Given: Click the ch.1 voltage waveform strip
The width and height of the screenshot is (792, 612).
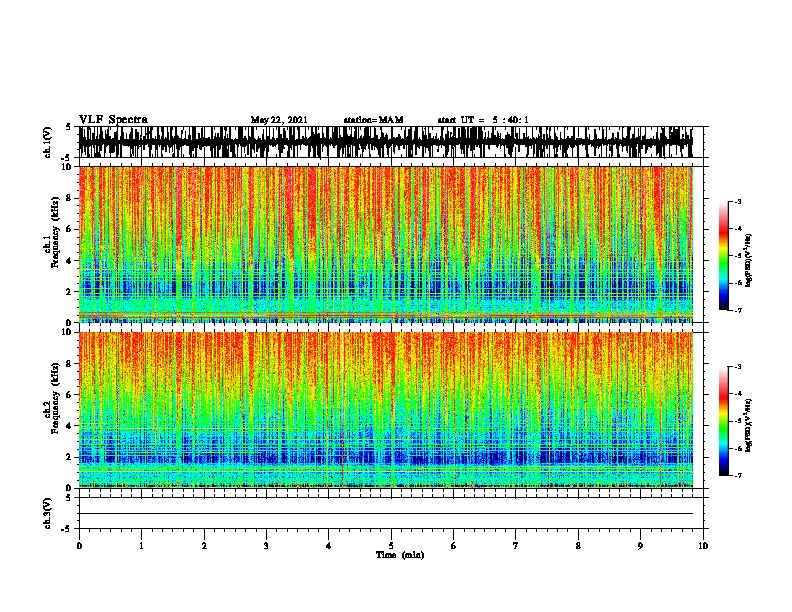Looking at the screenshot, I should [386, 142].
